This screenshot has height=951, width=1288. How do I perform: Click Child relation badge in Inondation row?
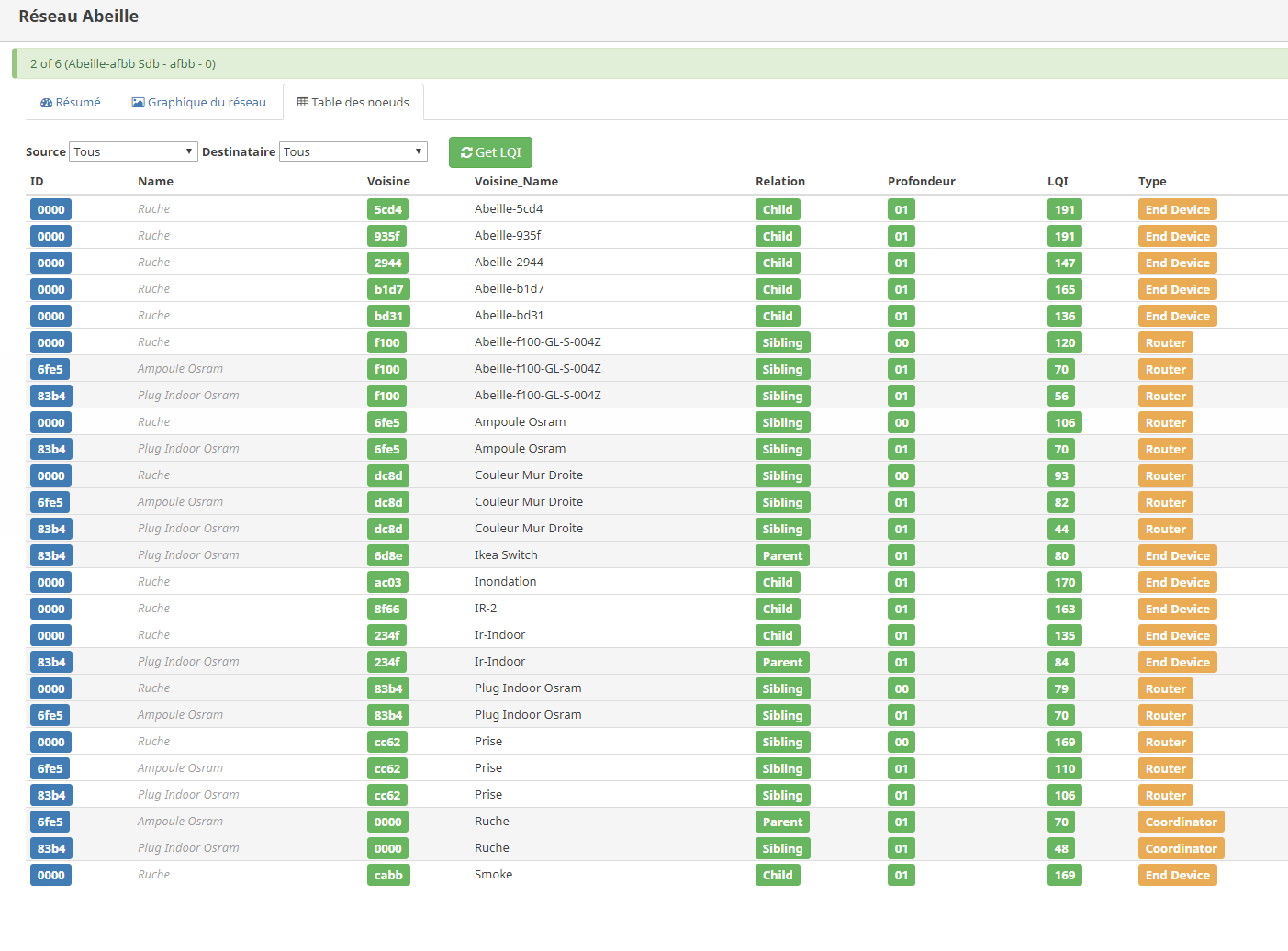click(x=778, y=582)
